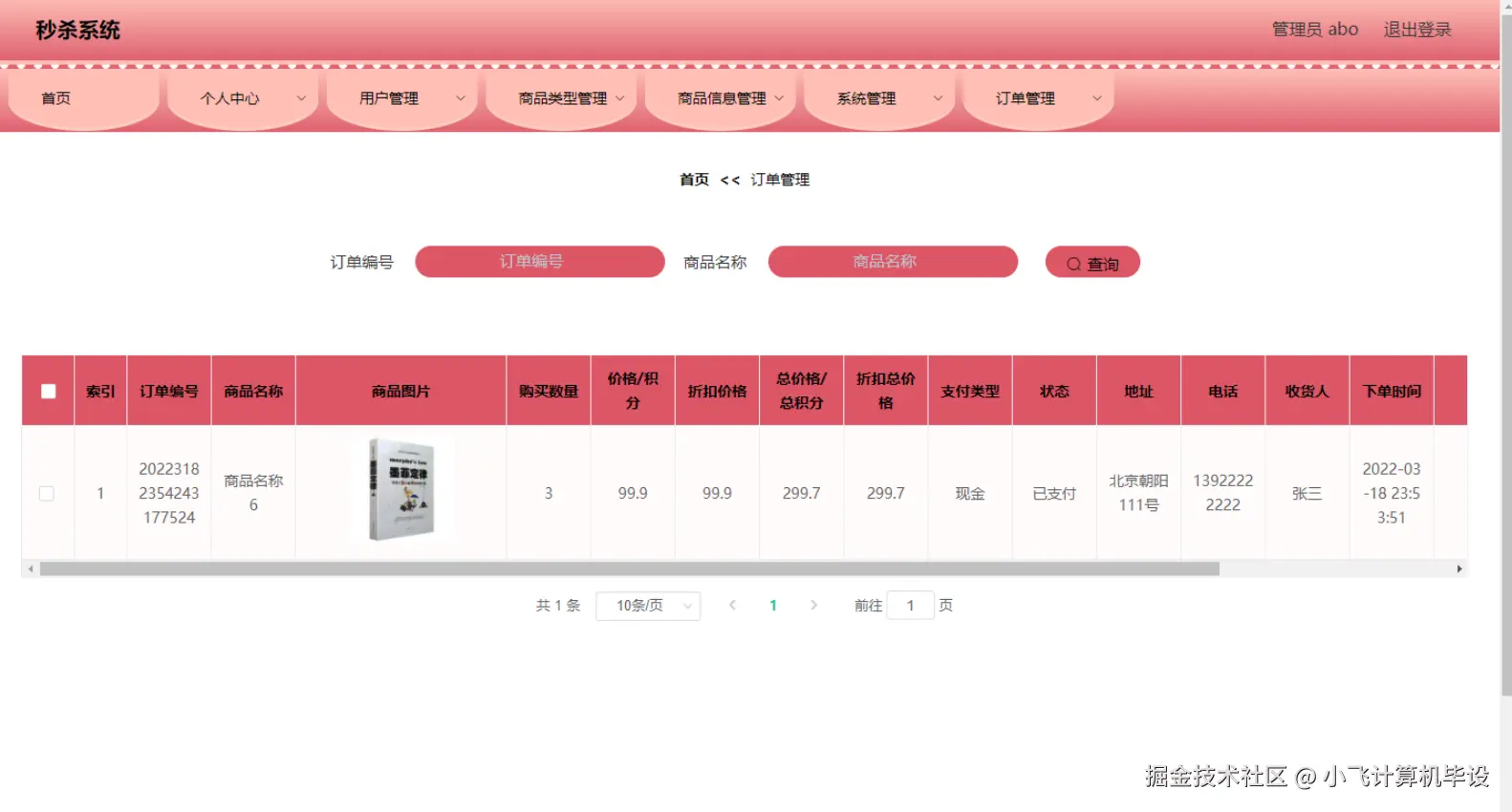Focus the 前往 page number input
This screenshot has height=812, width=1512.
coord(910,606)
